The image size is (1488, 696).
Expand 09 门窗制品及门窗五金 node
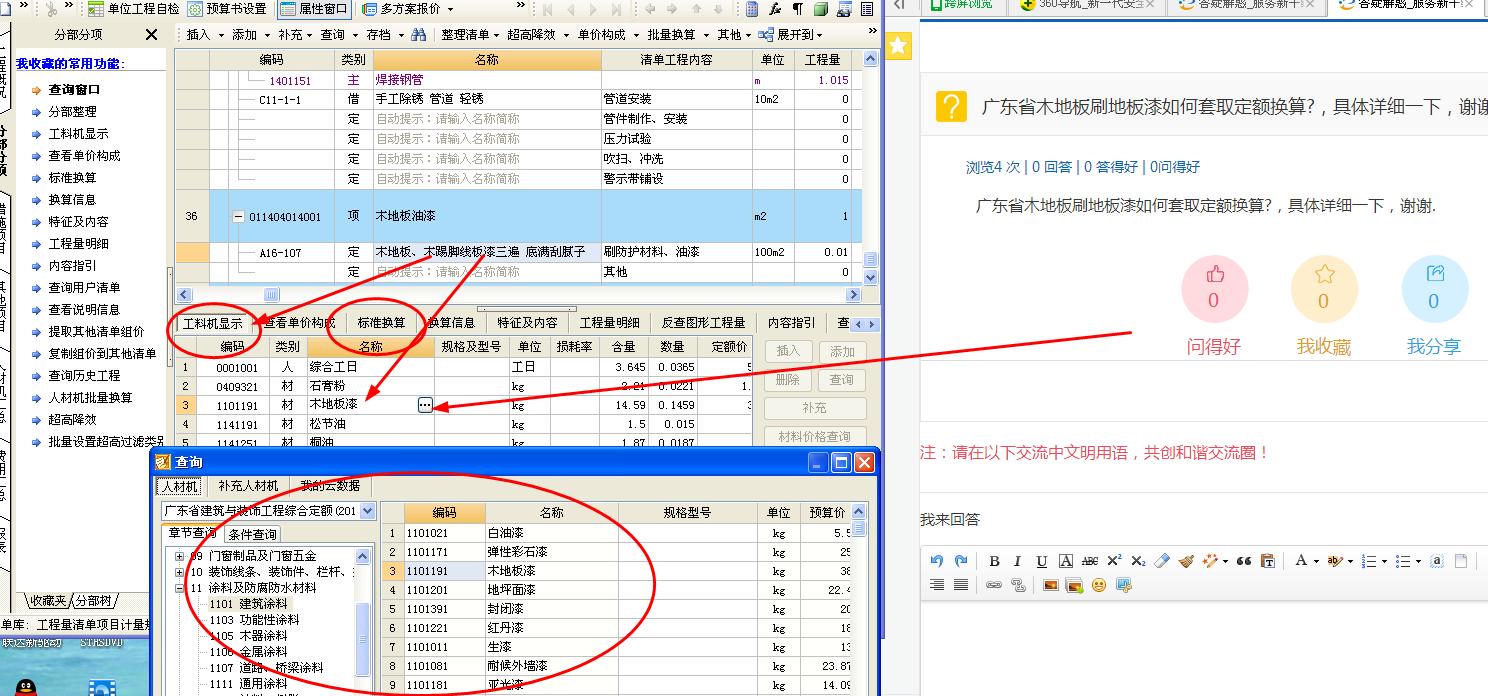click(180, 556)
